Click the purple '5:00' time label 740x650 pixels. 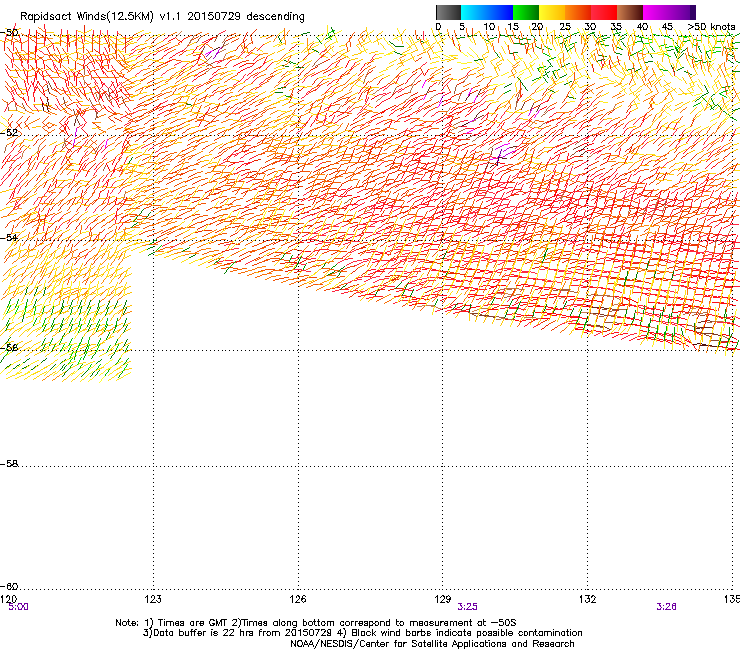[x=18, y=607]
